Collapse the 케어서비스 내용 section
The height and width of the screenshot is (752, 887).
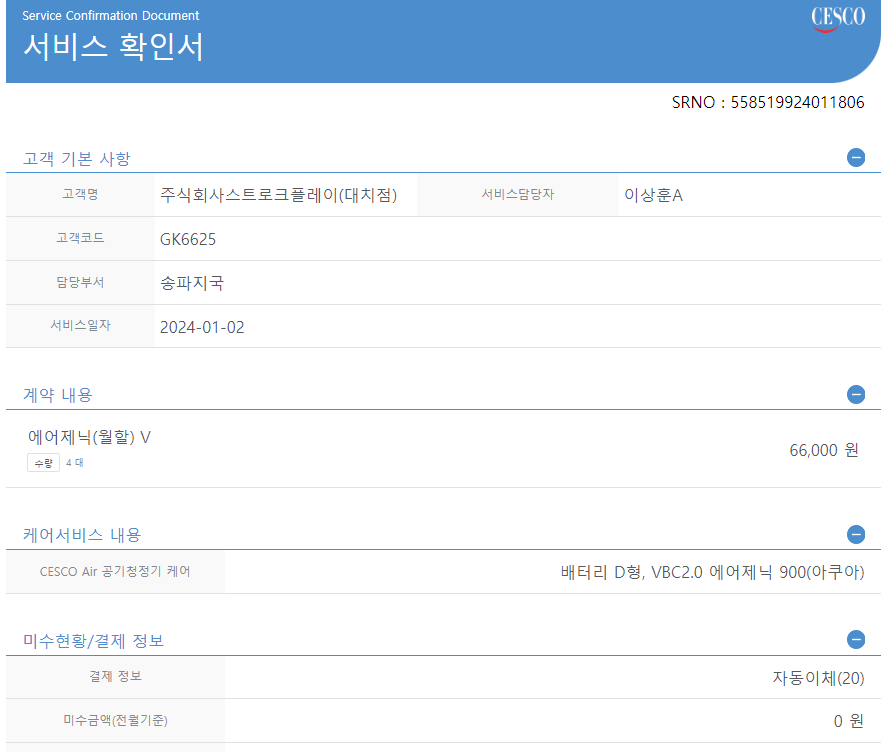(x=856, y=534)
